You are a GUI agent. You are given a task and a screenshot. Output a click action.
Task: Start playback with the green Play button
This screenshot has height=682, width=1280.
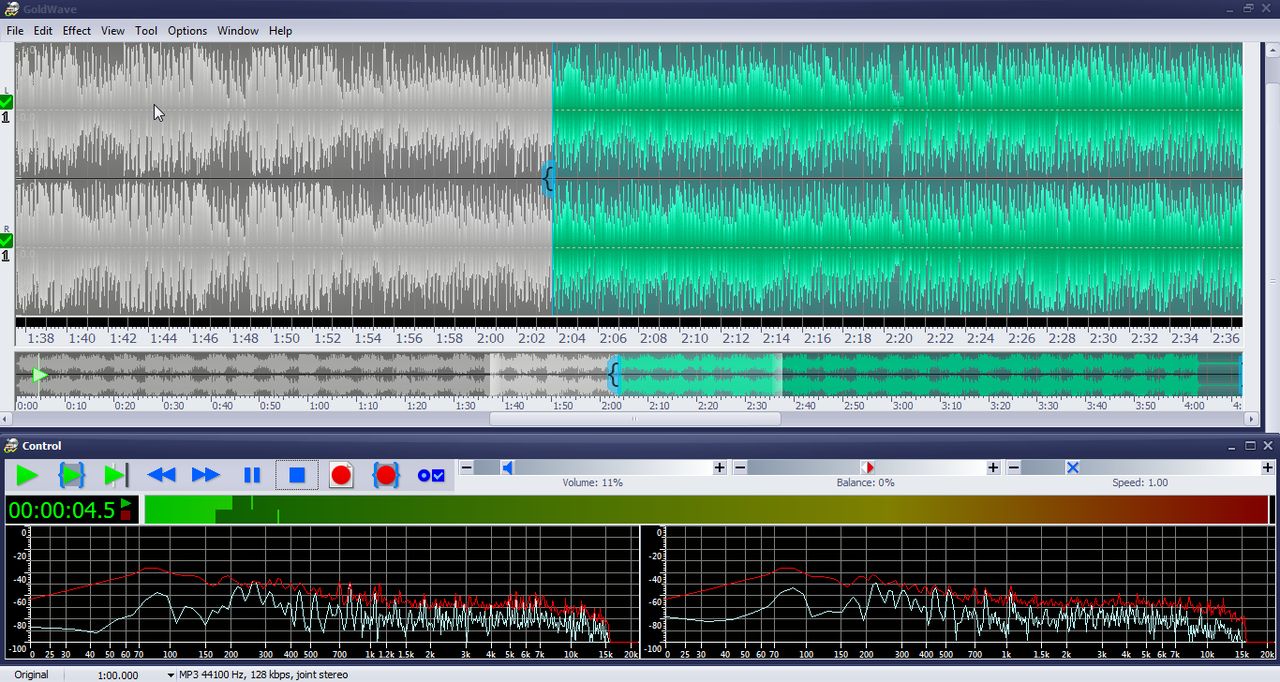[27, 476]
